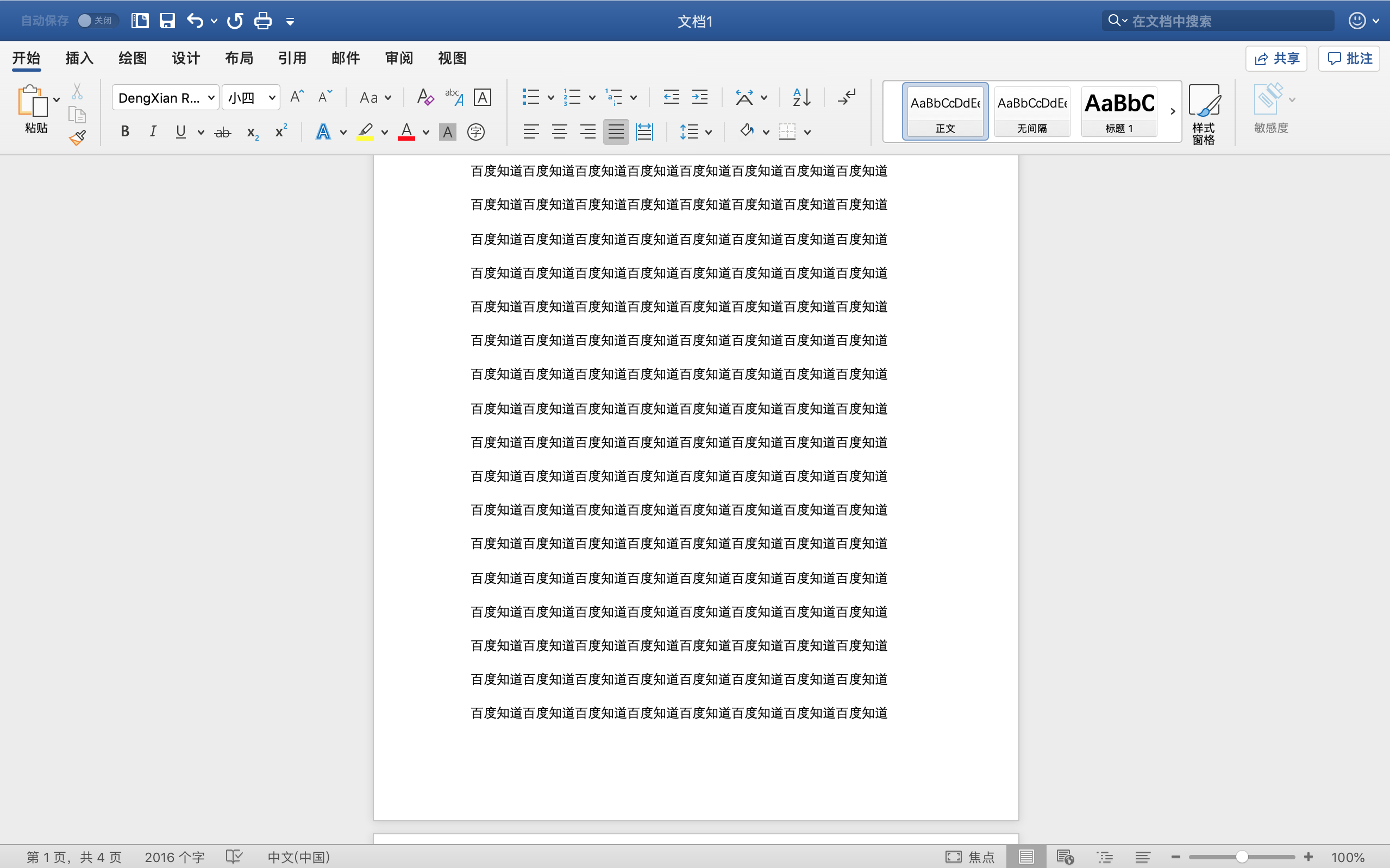Viewport: 1390px width, 868px height.
Task: Apply the Heading 1 style
Action: [x=1119, y=111]
